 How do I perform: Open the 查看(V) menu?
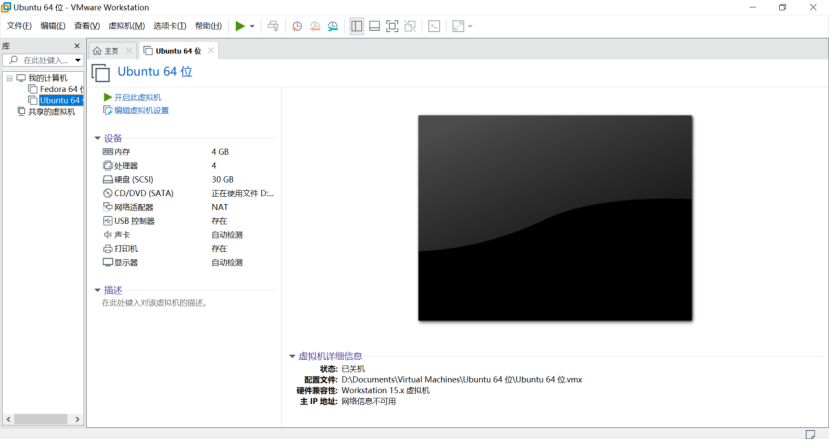(87, 26)
